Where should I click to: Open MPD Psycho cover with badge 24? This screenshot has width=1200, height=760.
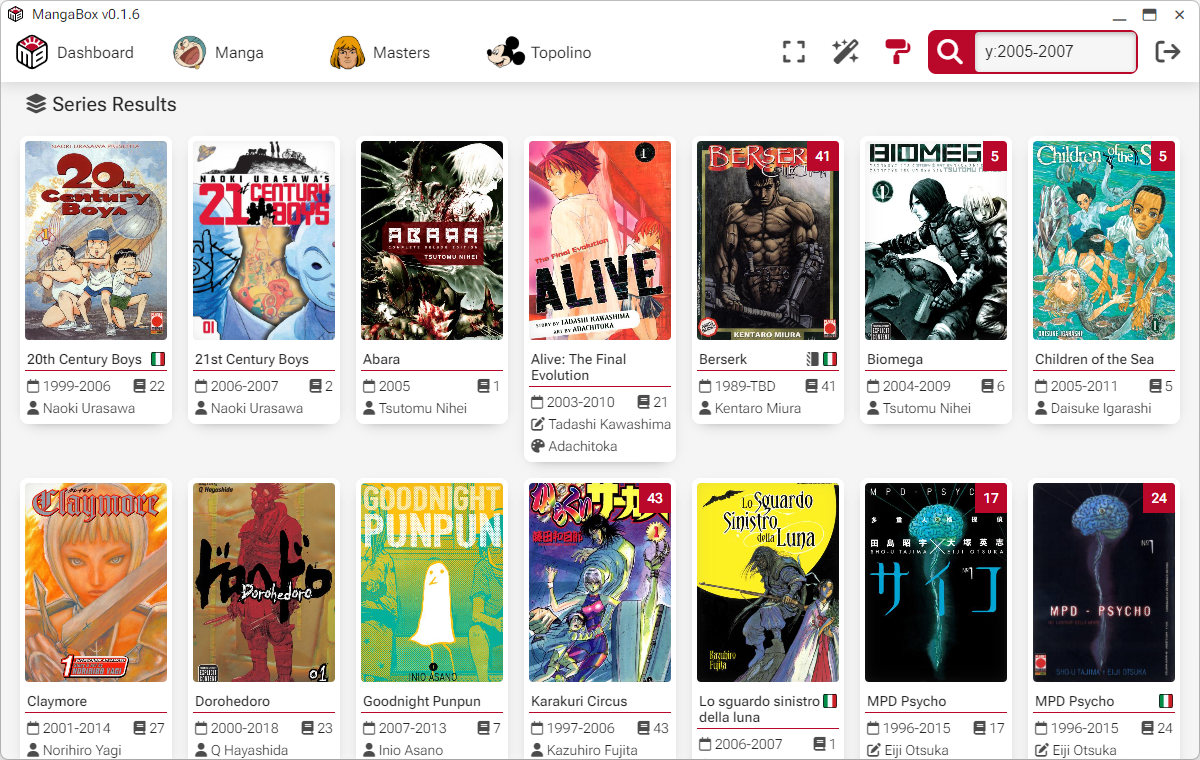[x=1104, y=582]
